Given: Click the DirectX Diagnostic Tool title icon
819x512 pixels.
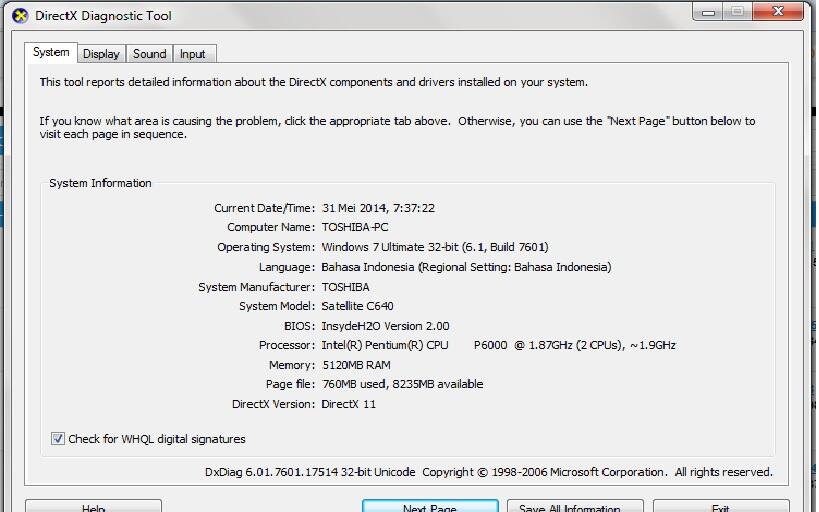Looking at the screenshot, I should coord(20,16).
